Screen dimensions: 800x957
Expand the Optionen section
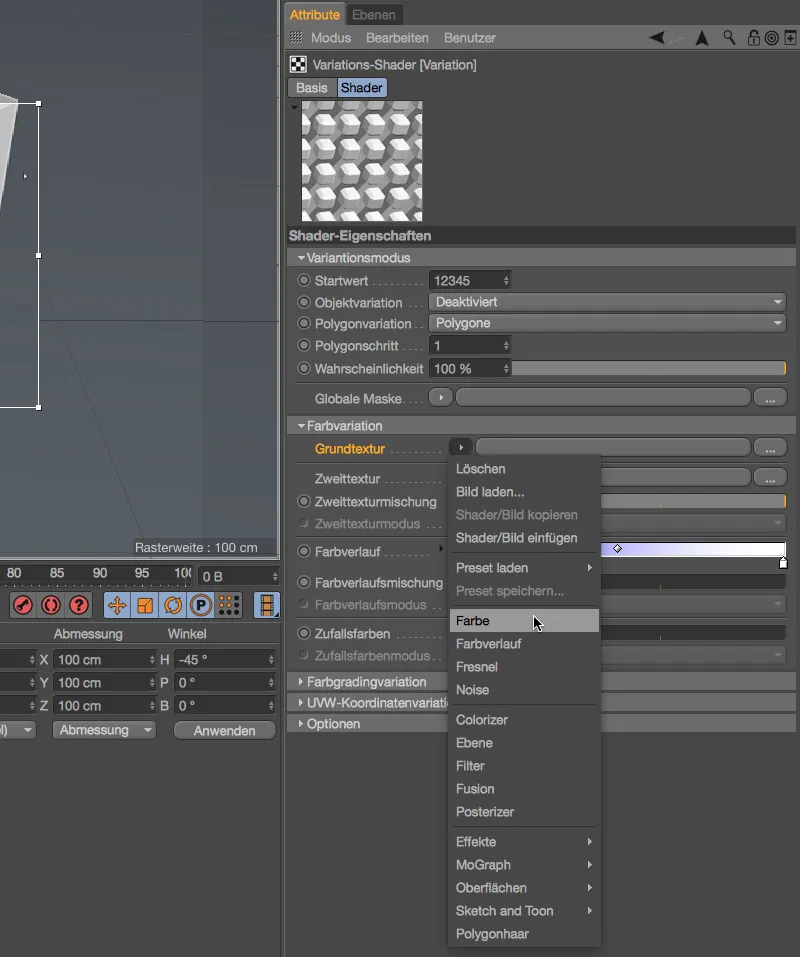[x=322, y=723]
